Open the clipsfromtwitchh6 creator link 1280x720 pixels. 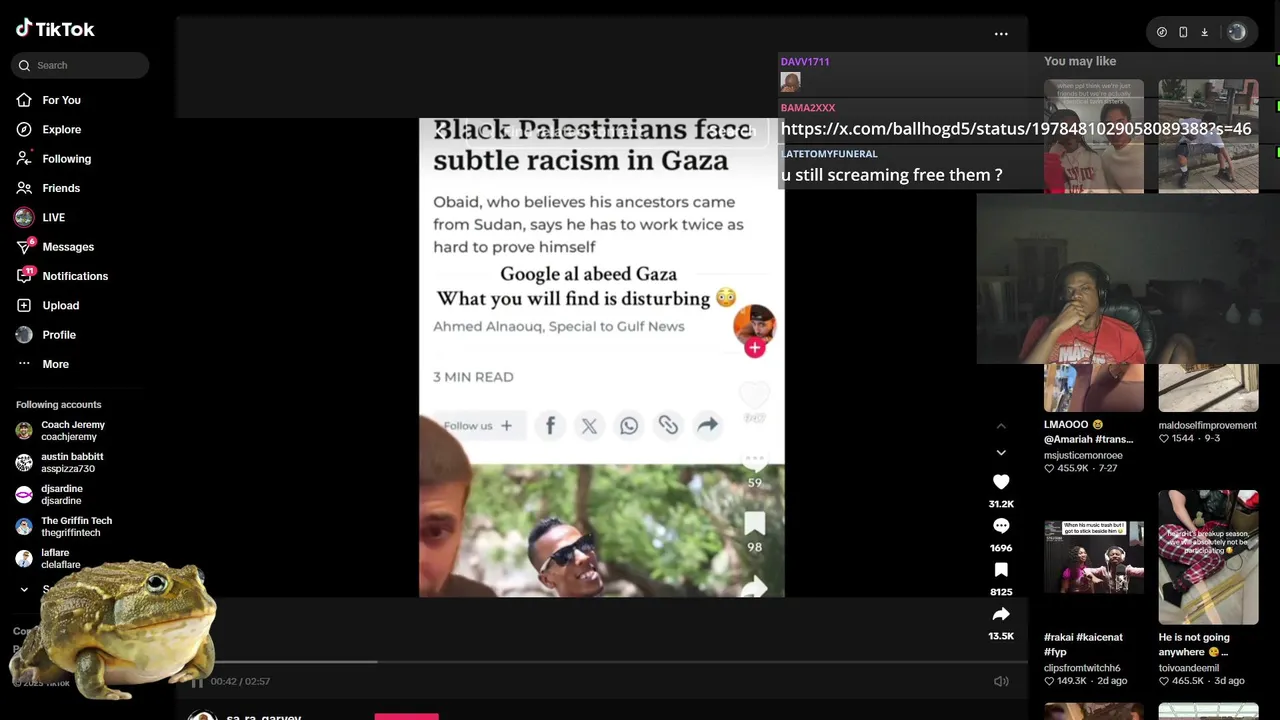(1082, 668)
